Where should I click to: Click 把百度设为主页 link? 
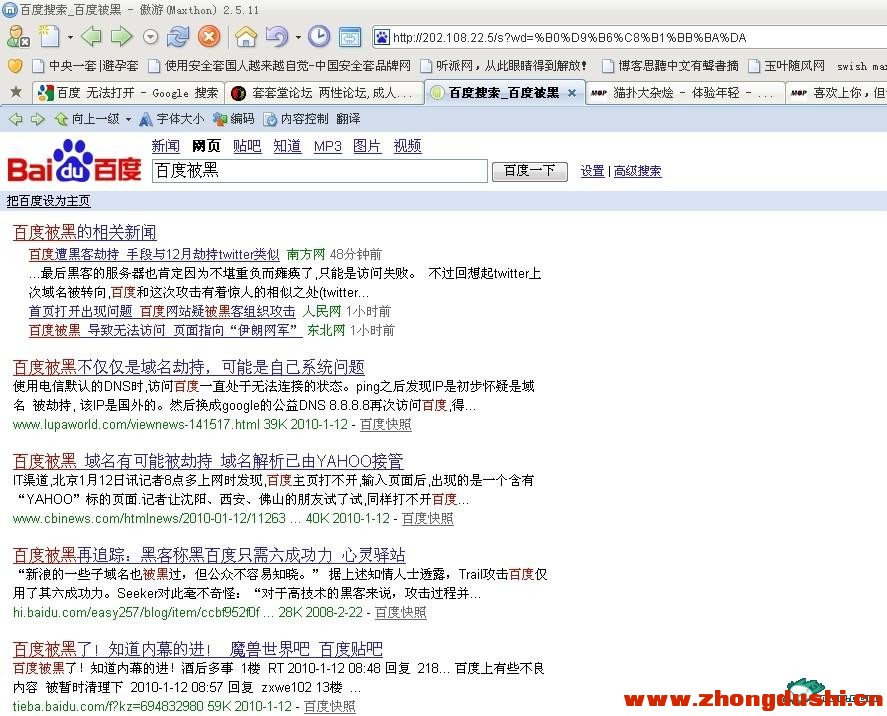pyautogui.click(x=48, y=201)
